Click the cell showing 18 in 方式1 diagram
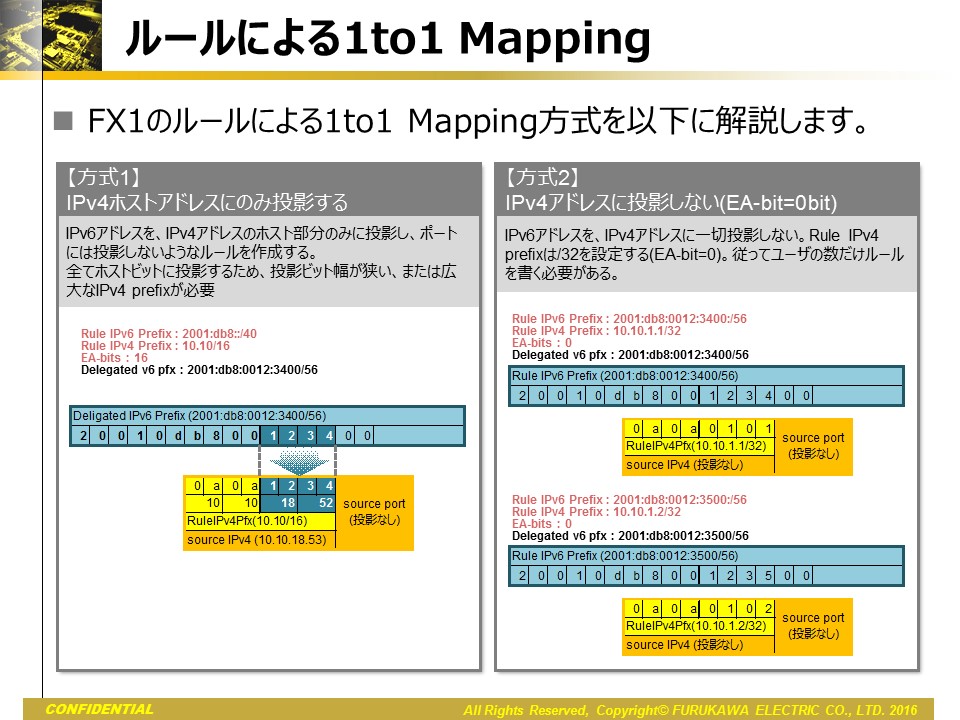 tap(288, 503)
